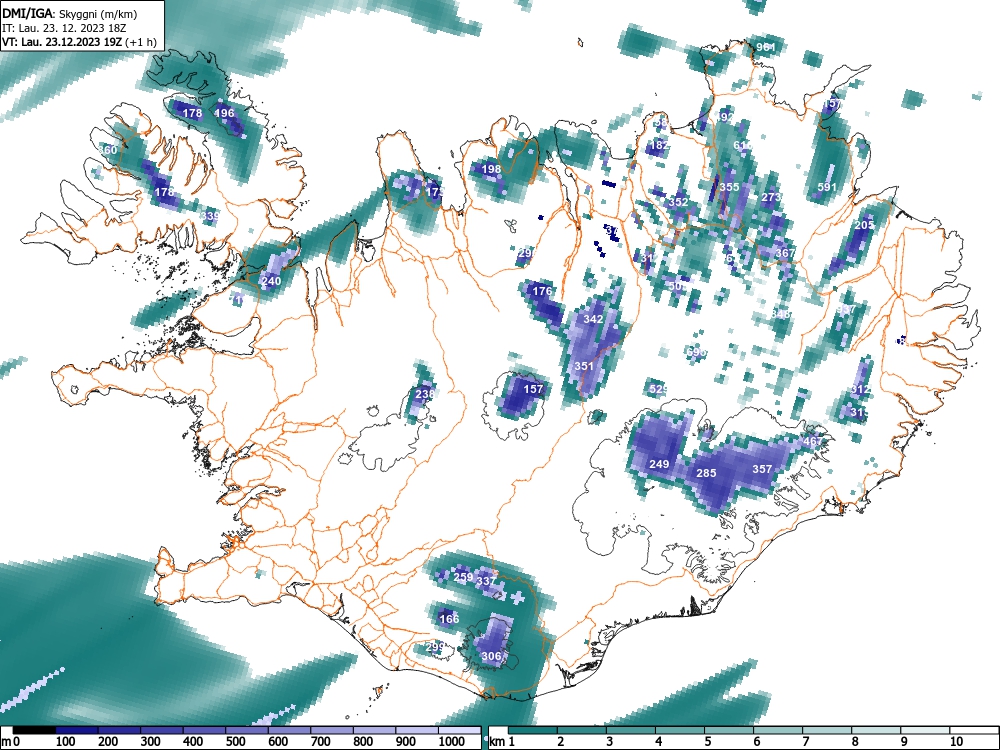Viewport: 1000px width, 750px height.
Task: Click the 591 visibility value label
Action: [x=827, y=187]
